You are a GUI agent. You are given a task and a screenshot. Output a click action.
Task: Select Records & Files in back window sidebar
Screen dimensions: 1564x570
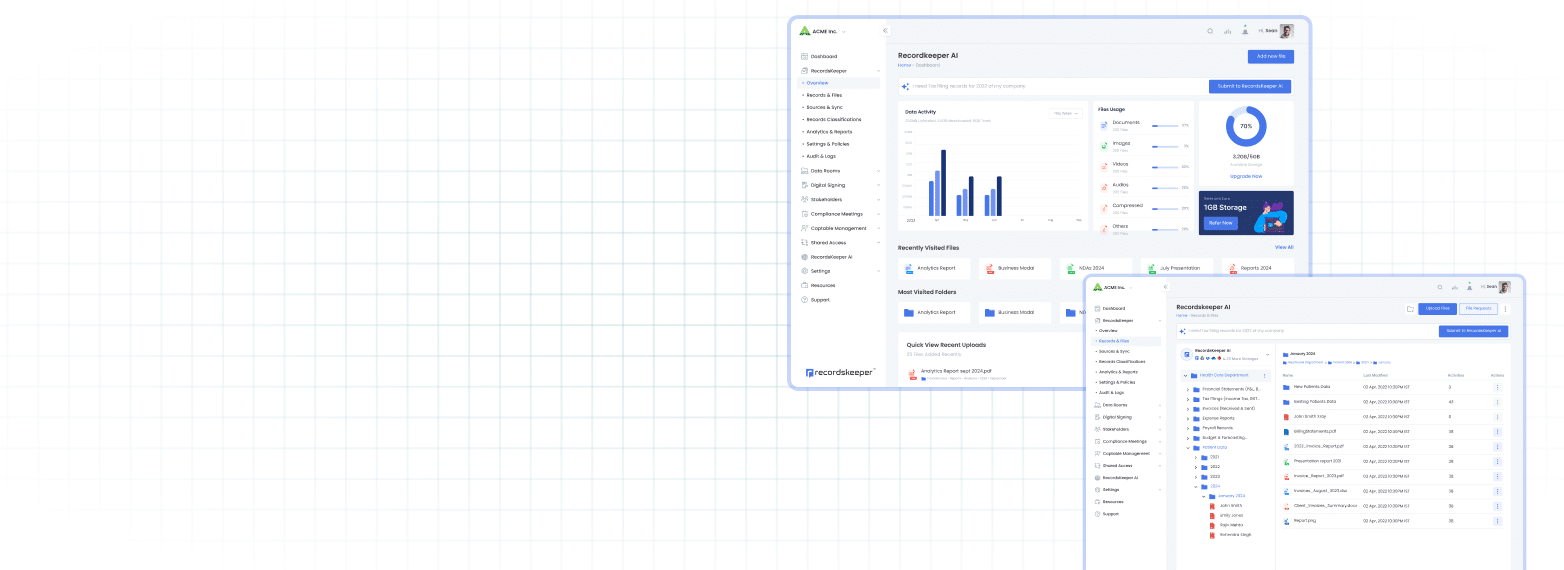point(824,95)
